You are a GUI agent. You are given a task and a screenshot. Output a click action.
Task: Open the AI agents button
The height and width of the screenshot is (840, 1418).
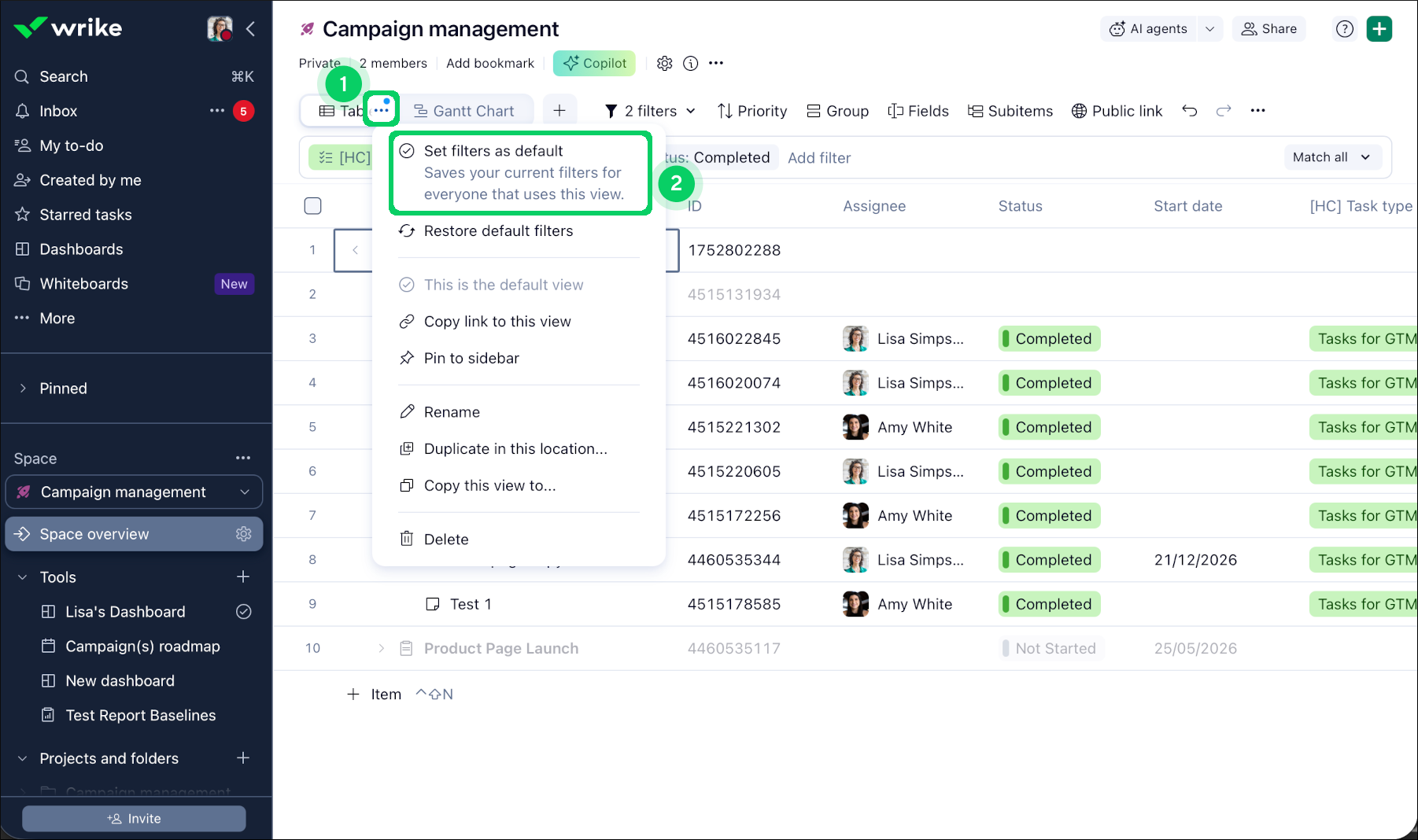tap(1148, 29)
